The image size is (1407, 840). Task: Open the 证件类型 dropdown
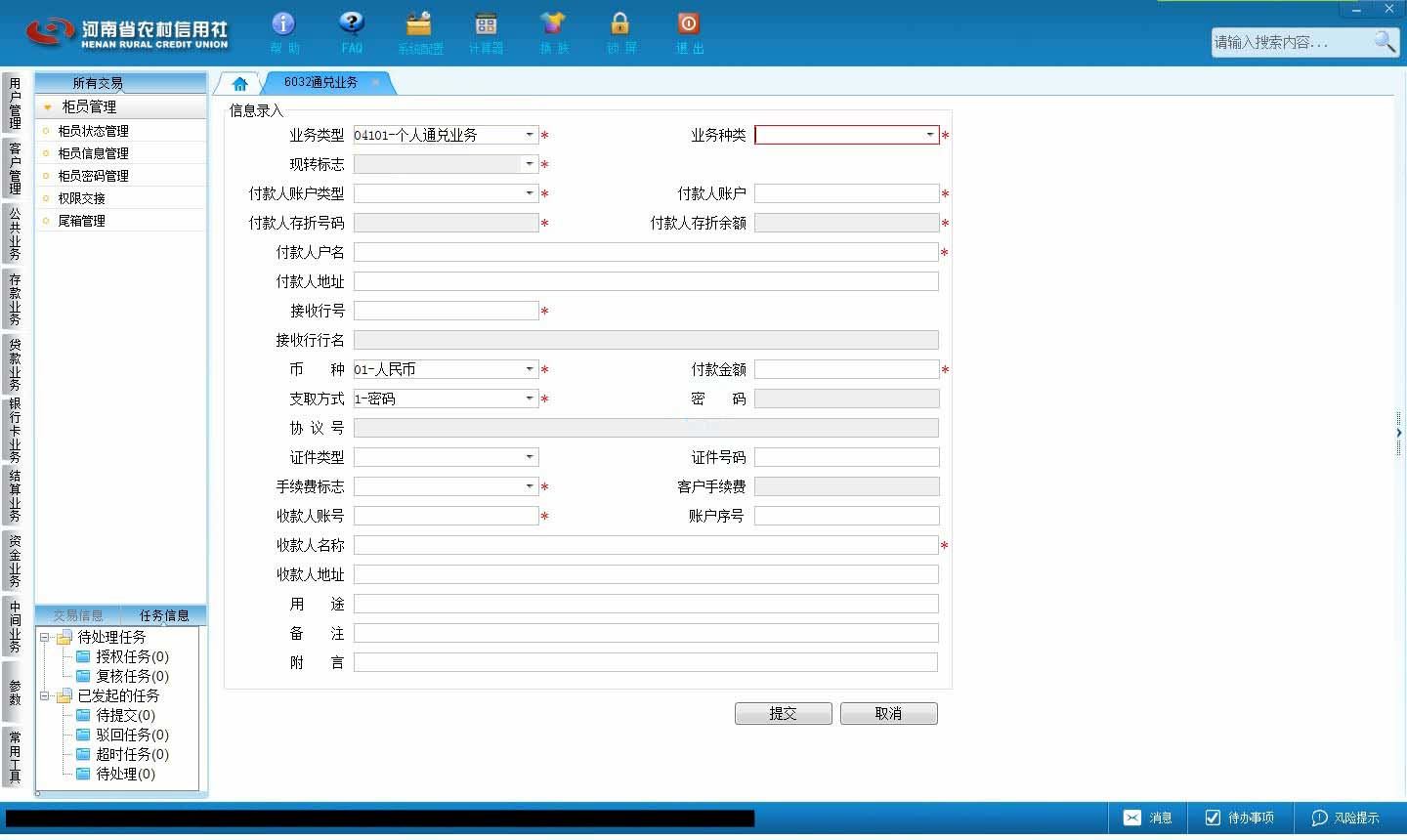[530, 457]
